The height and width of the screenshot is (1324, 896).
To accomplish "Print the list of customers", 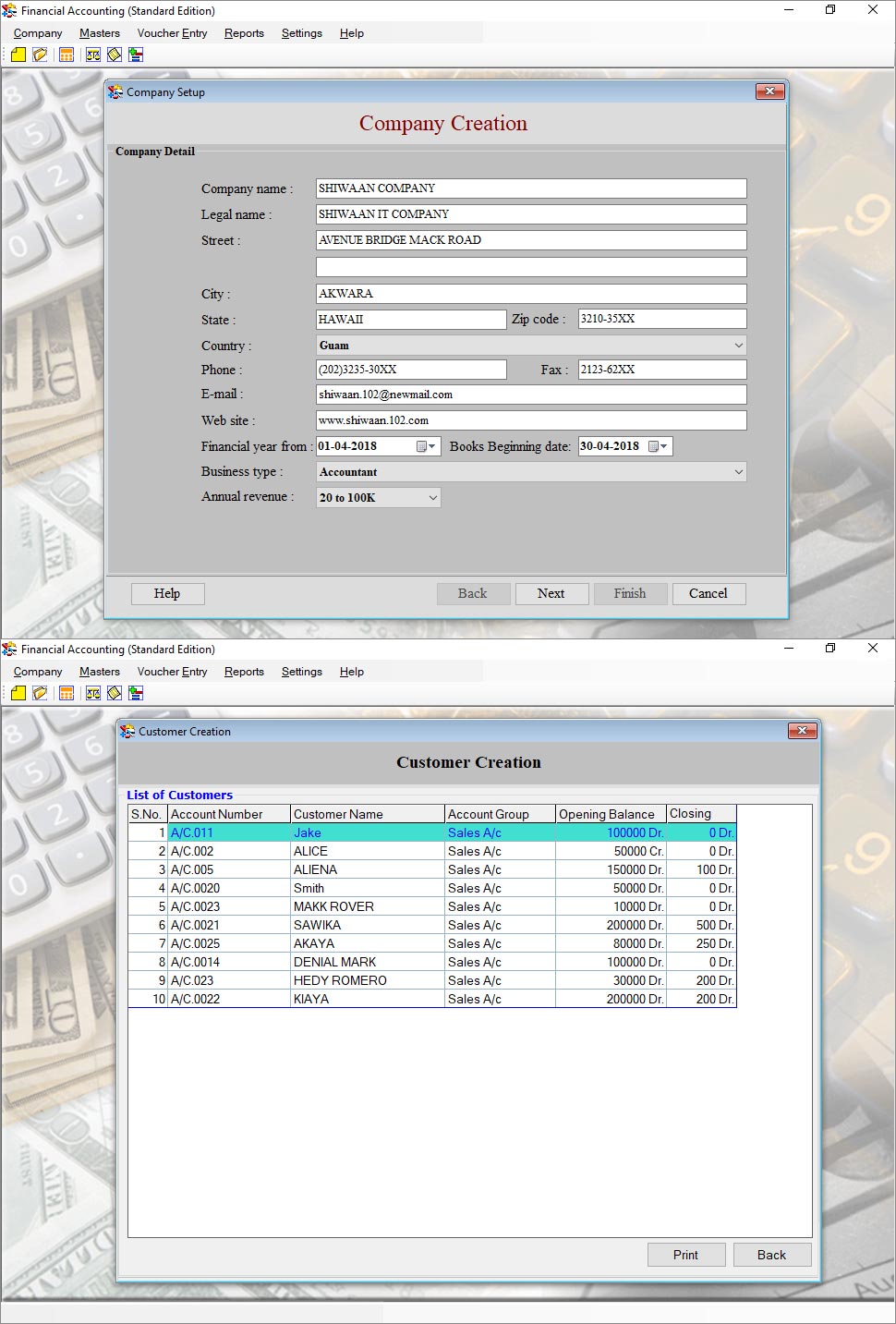I will (685, 1255).
